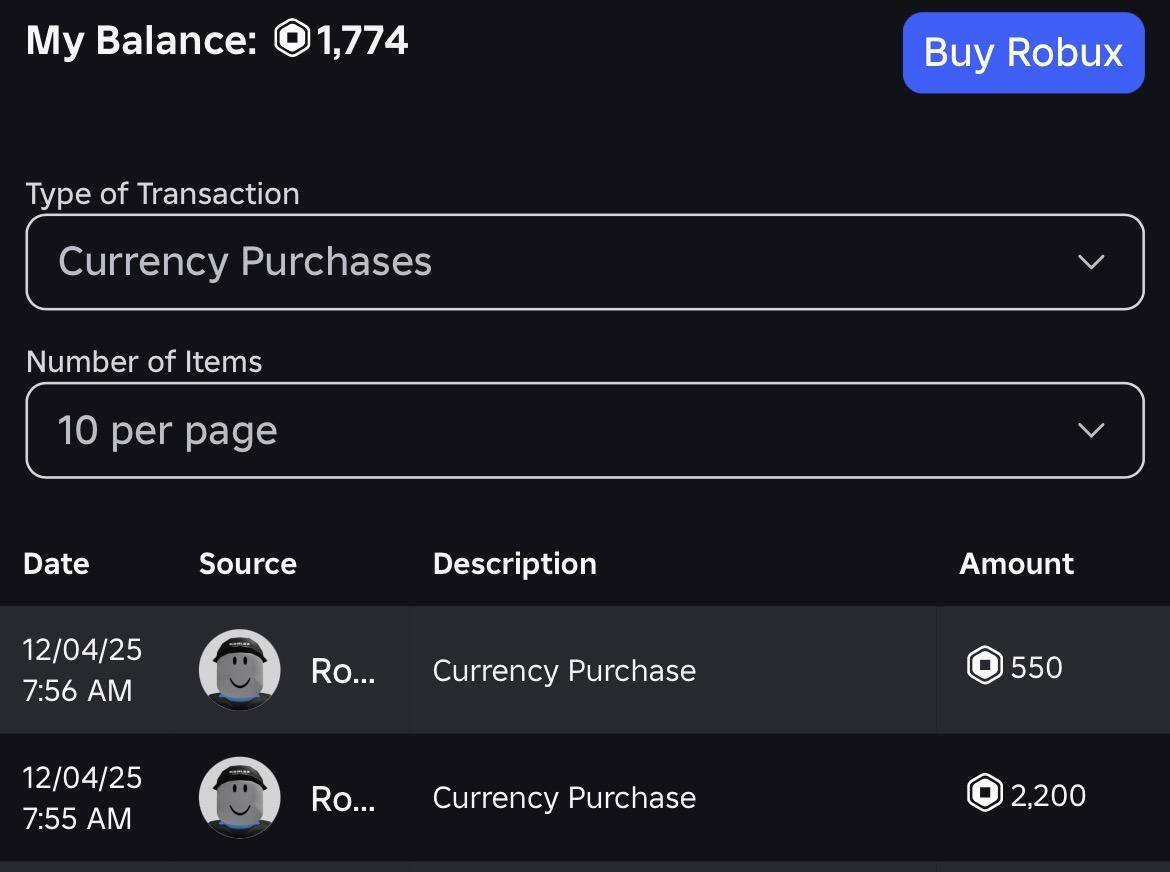1170x872 pixels.
Task: Open the source name in the 7:55 AM row
Action: [x=343, y=798]
